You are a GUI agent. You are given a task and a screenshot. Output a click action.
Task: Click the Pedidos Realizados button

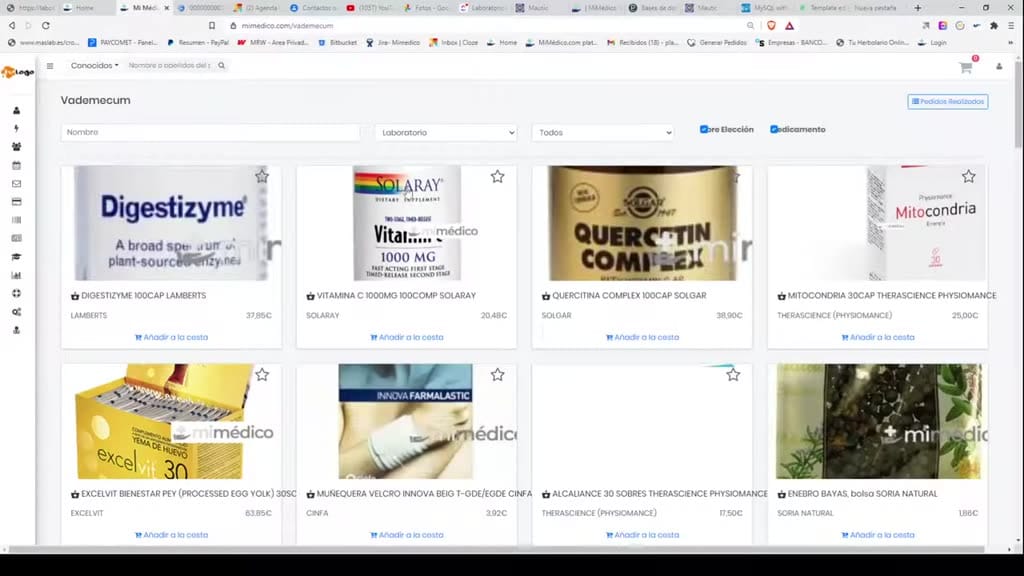point(948,101)
